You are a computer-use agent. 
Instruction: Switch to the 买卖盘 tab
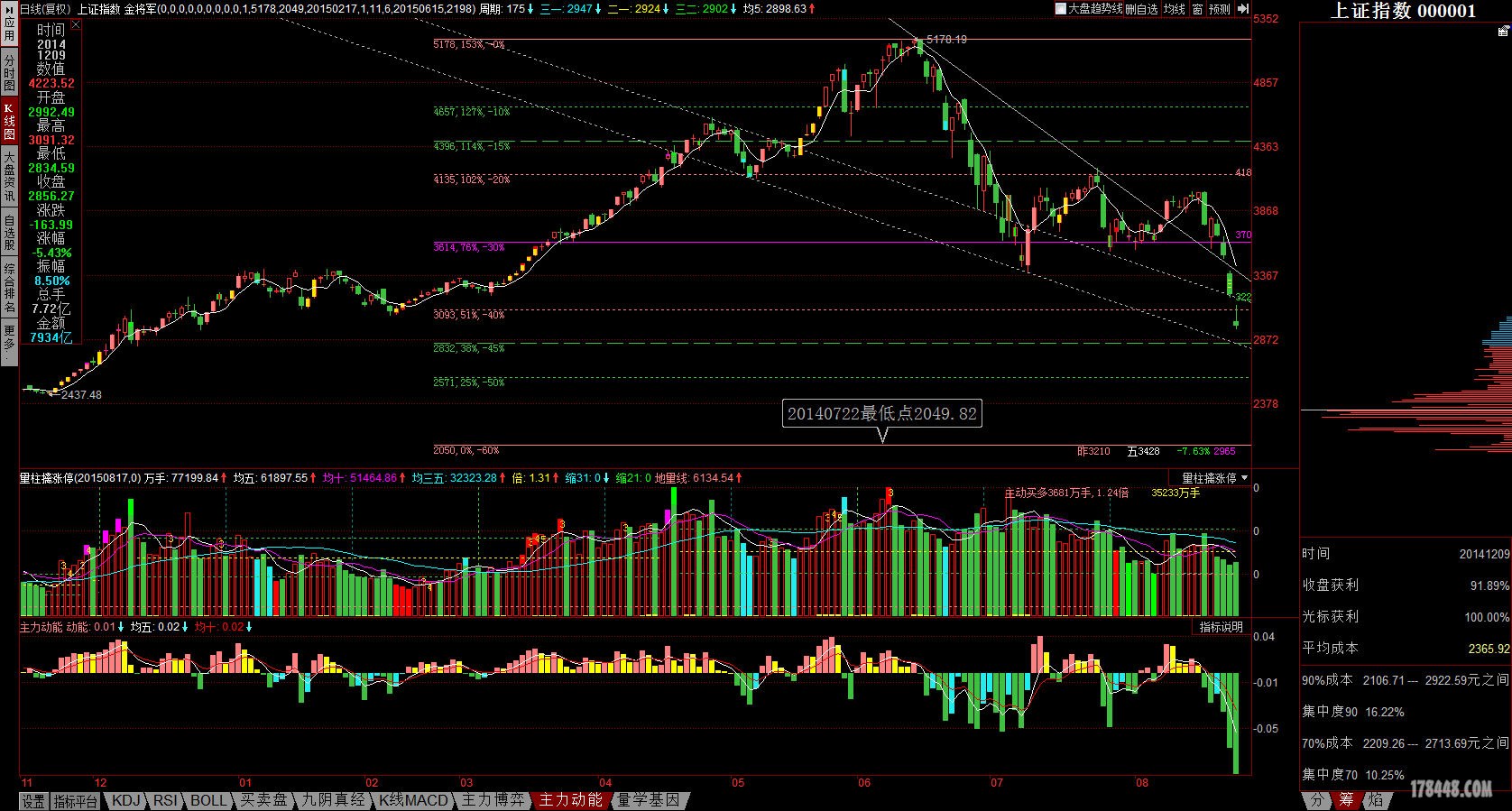(x=264, y=800)
